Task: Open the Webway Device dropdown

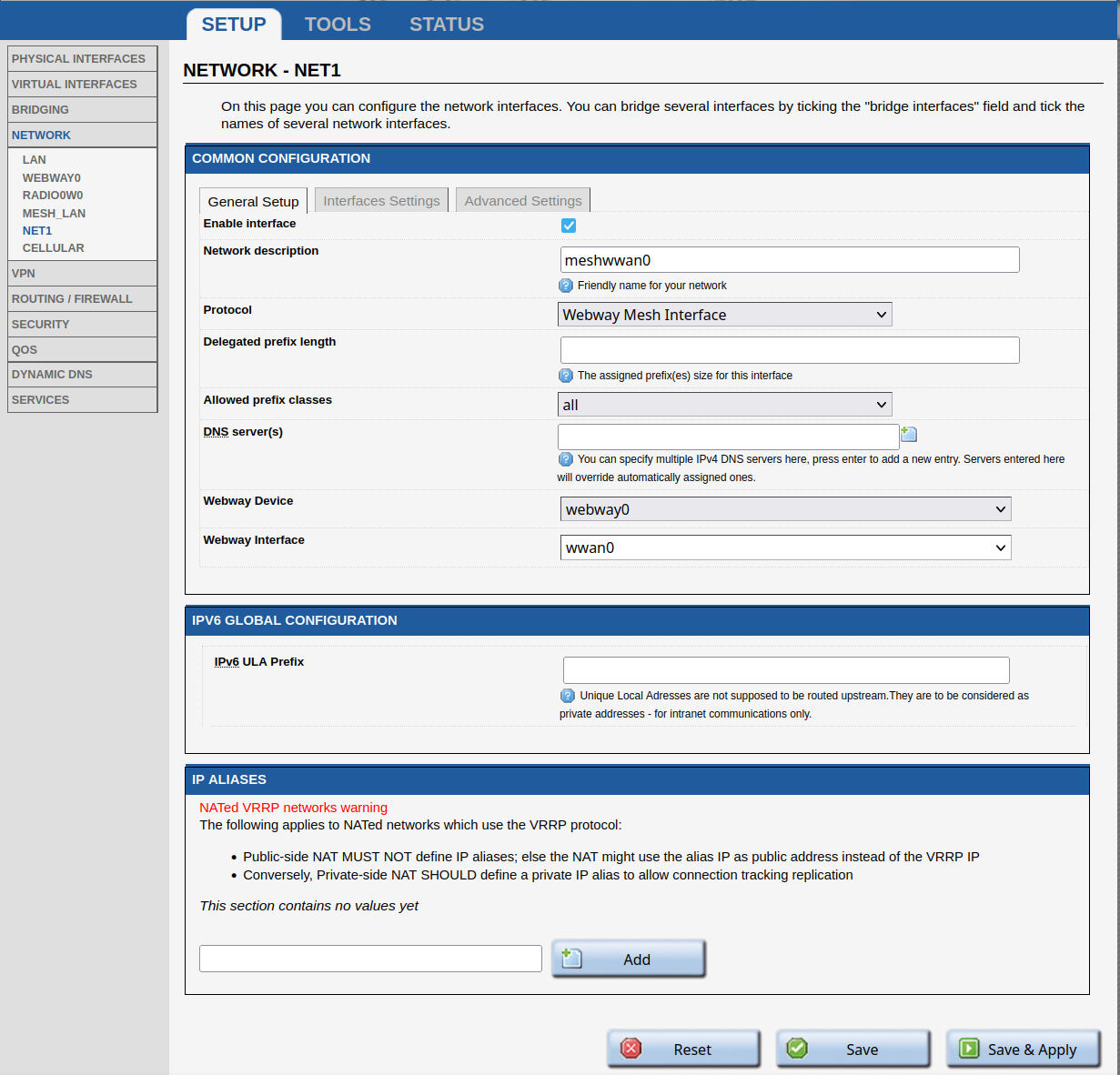Action: point(785,509)
